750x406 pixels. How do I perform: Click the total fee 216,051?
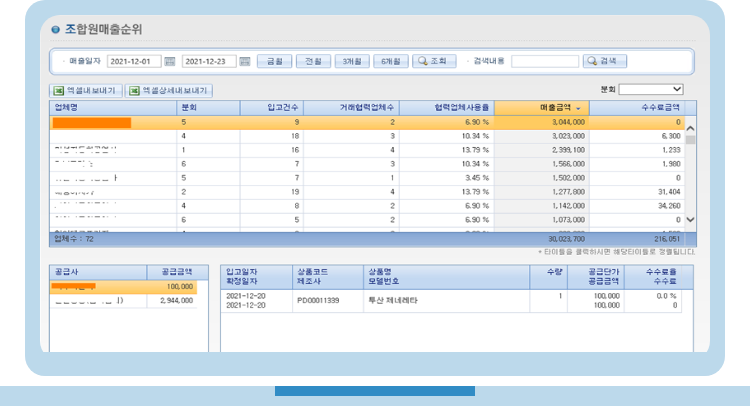coord(667,239)
